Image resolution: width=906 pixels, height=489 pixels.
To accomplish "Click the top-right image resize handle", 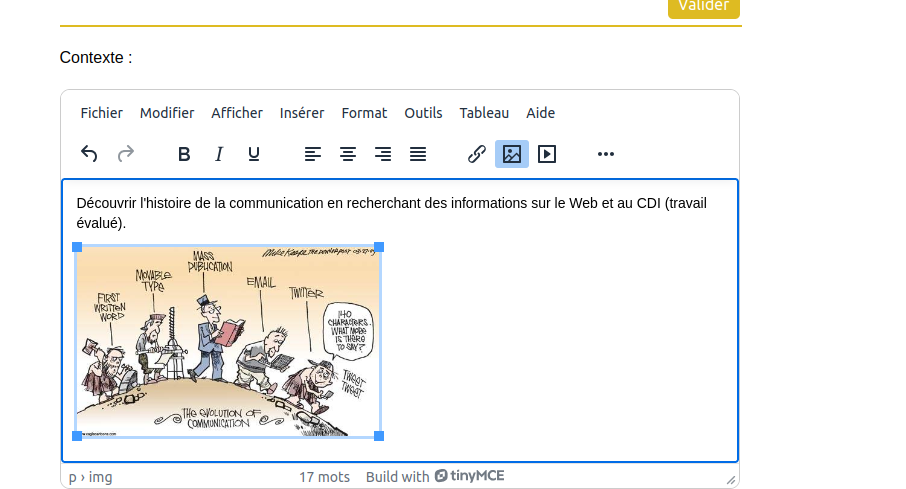I will pyautogui.click(x=379, y=247).
